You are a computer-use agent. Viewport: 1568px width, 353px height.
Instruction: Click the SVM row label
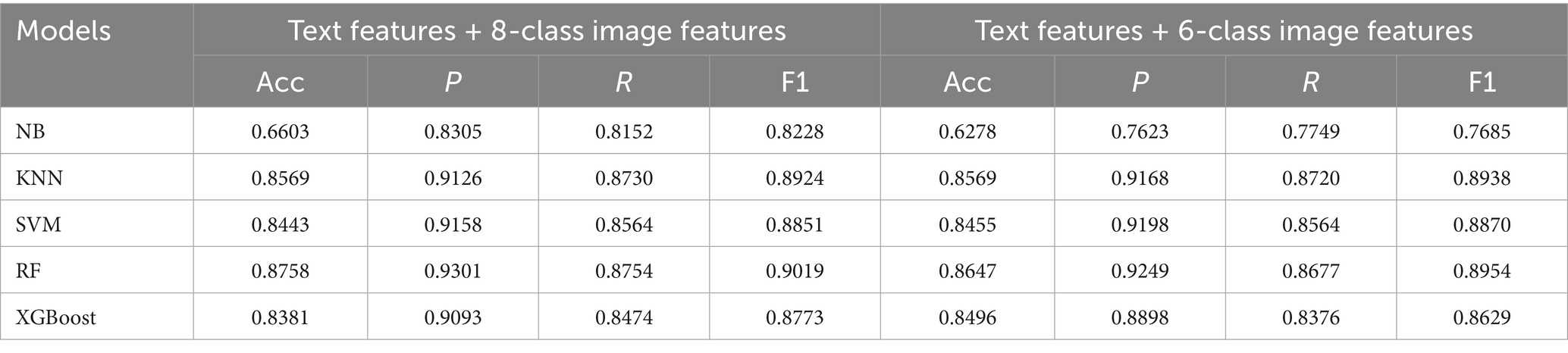pos(39,224)
